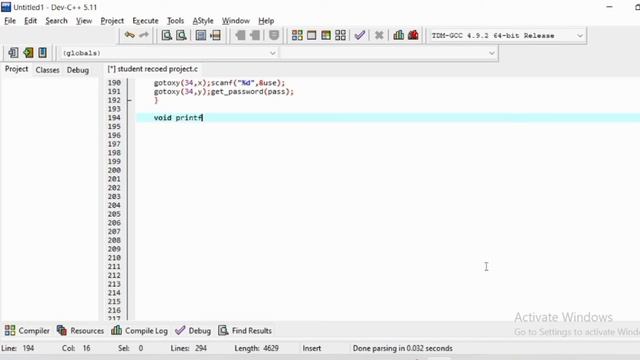Viewport: 640px width, 360px height.
Task: Click the Compile toolbar icon
Action: (297, 36)
